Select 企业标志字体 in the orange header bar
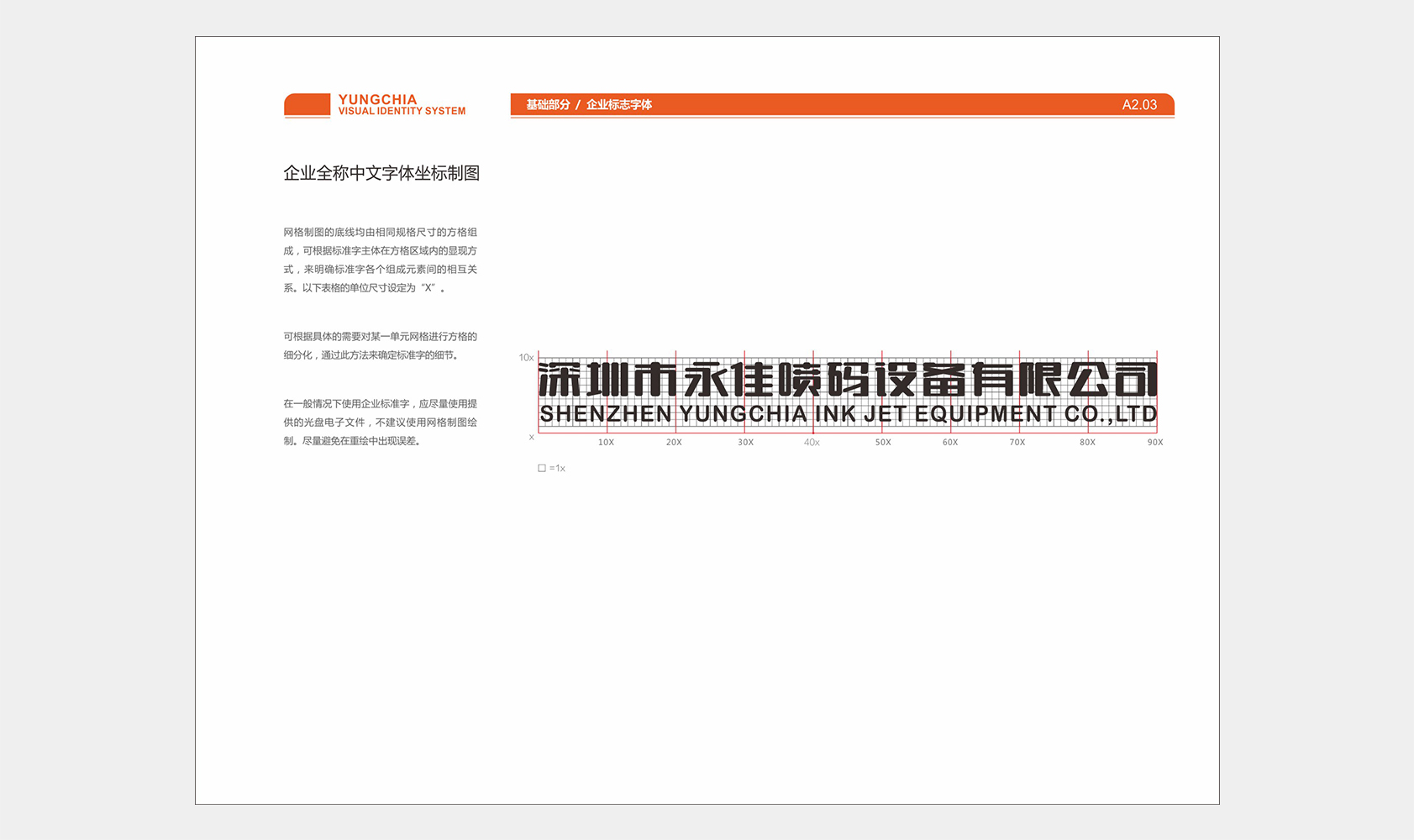This screenshot has height=840, width=1414. [x=619, y=105]
